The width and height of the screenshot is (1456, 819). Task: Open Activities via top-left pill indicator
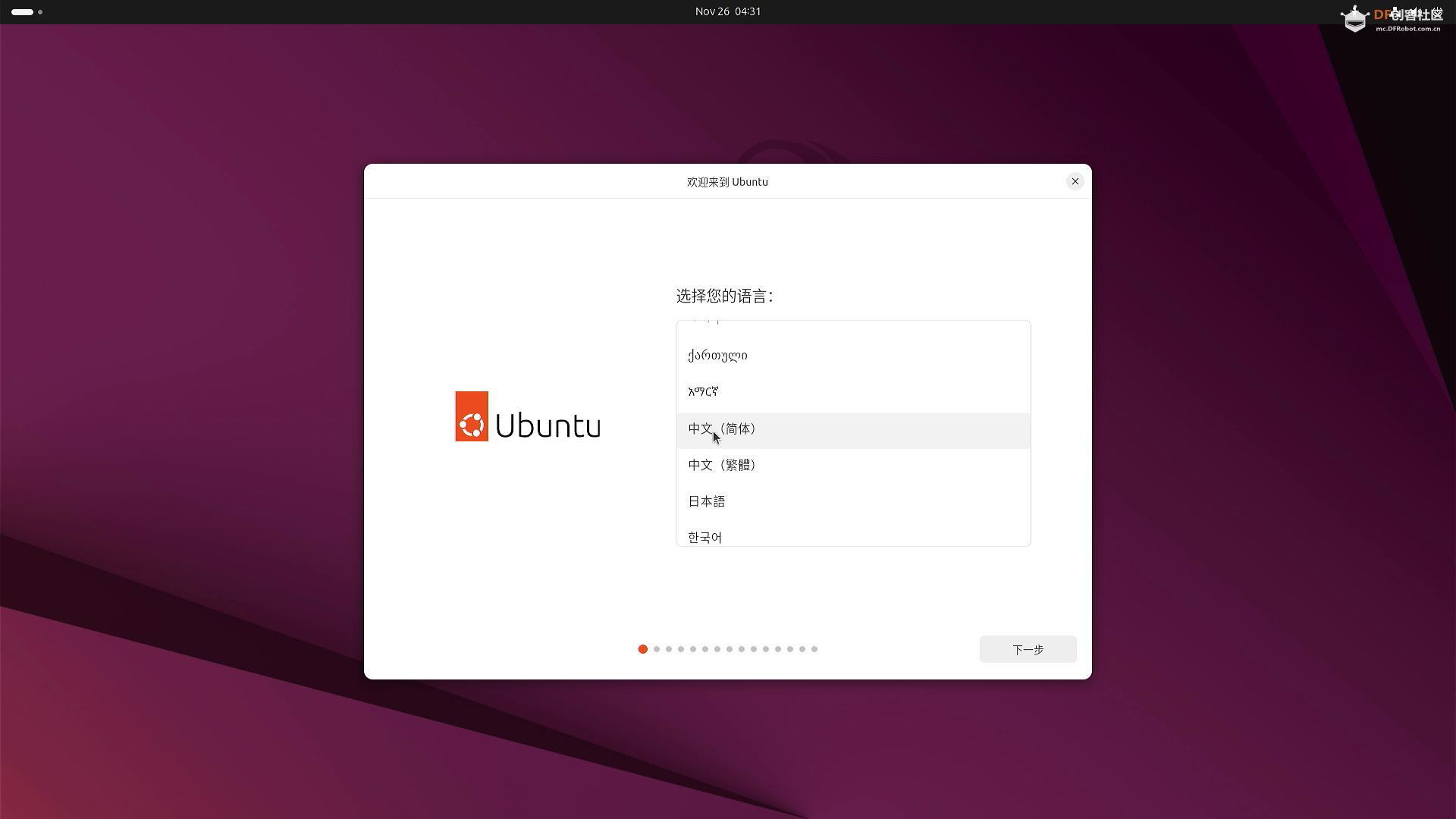(22, 12)
